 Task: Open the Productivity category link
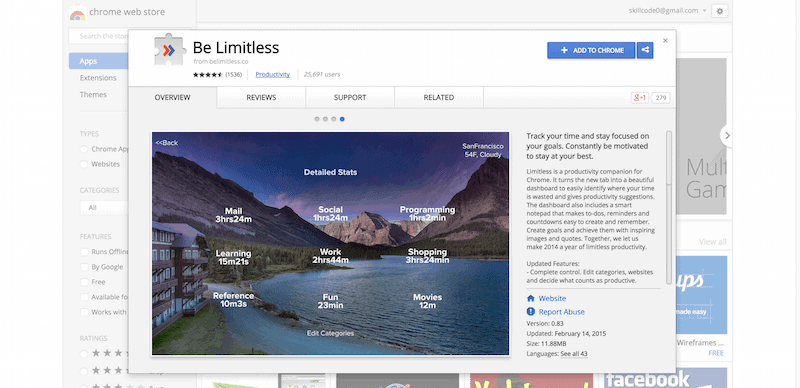coord(272,75)
